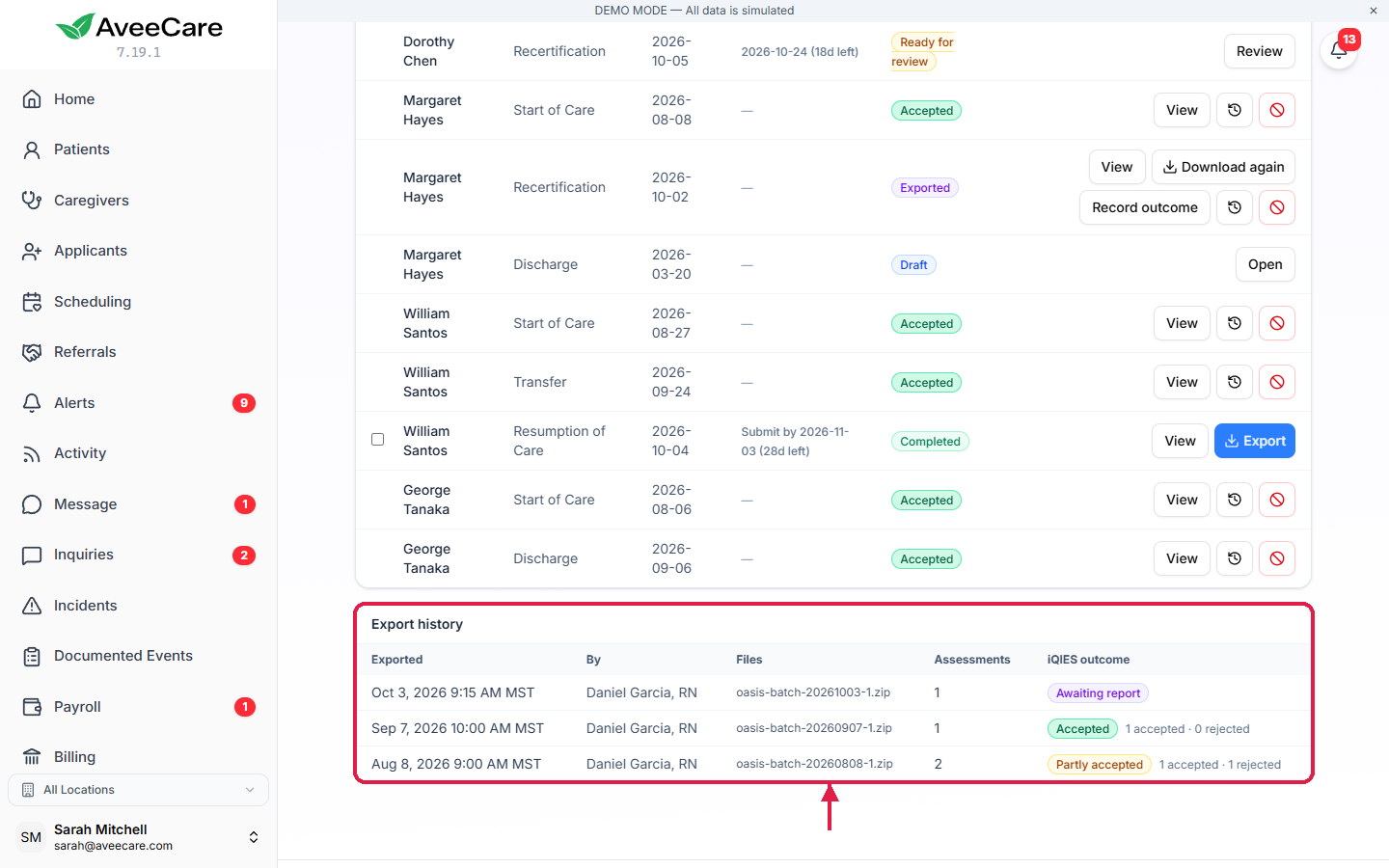Image resolution: width=1389 pixels, height=868 pixels.
Task: Expand the All Locations dropdown
Action: click(x=138, y=790)
